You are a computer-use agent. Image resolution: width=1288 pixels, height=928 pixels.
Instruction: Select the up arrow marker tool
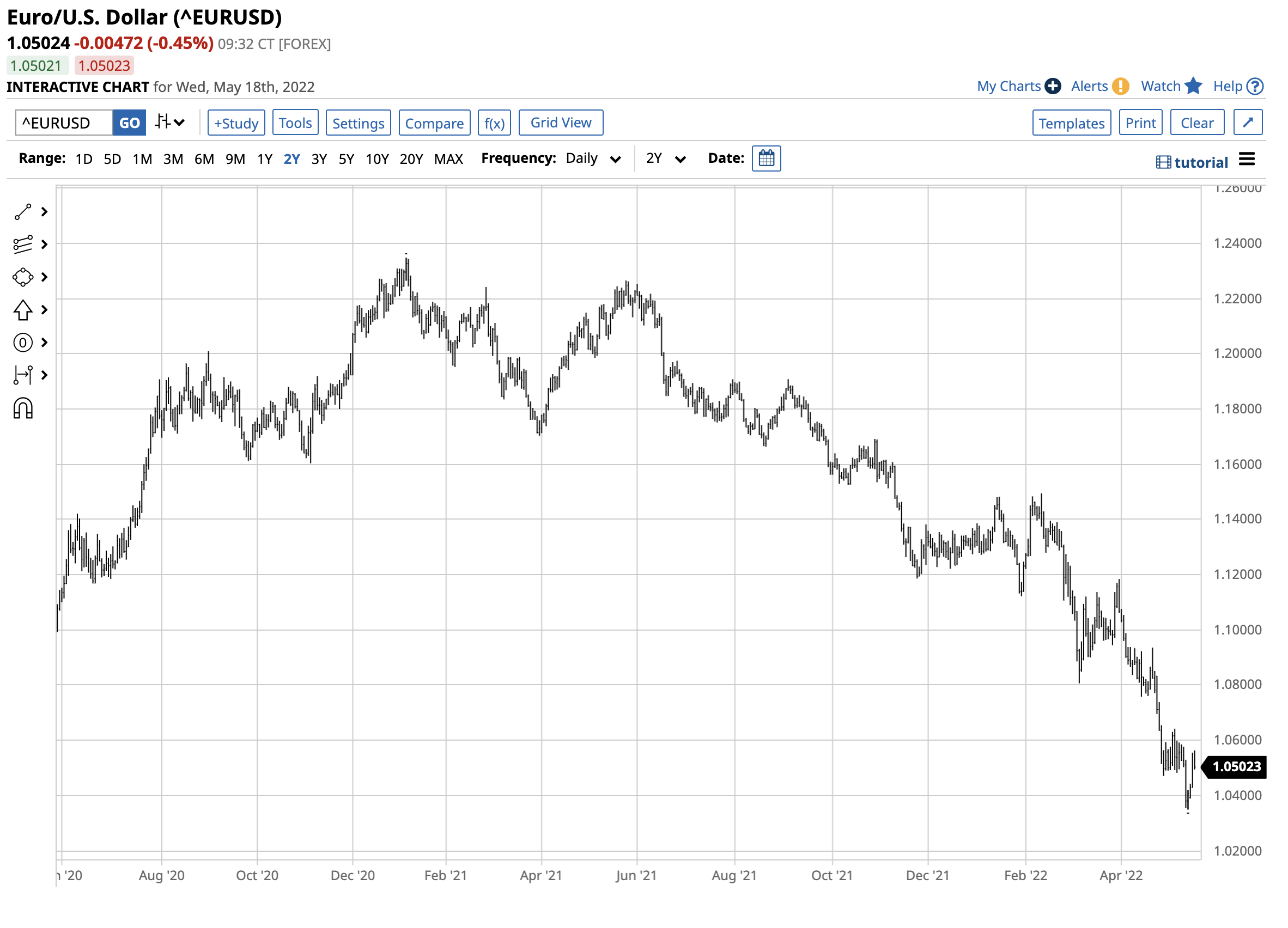tap(23, 310)
